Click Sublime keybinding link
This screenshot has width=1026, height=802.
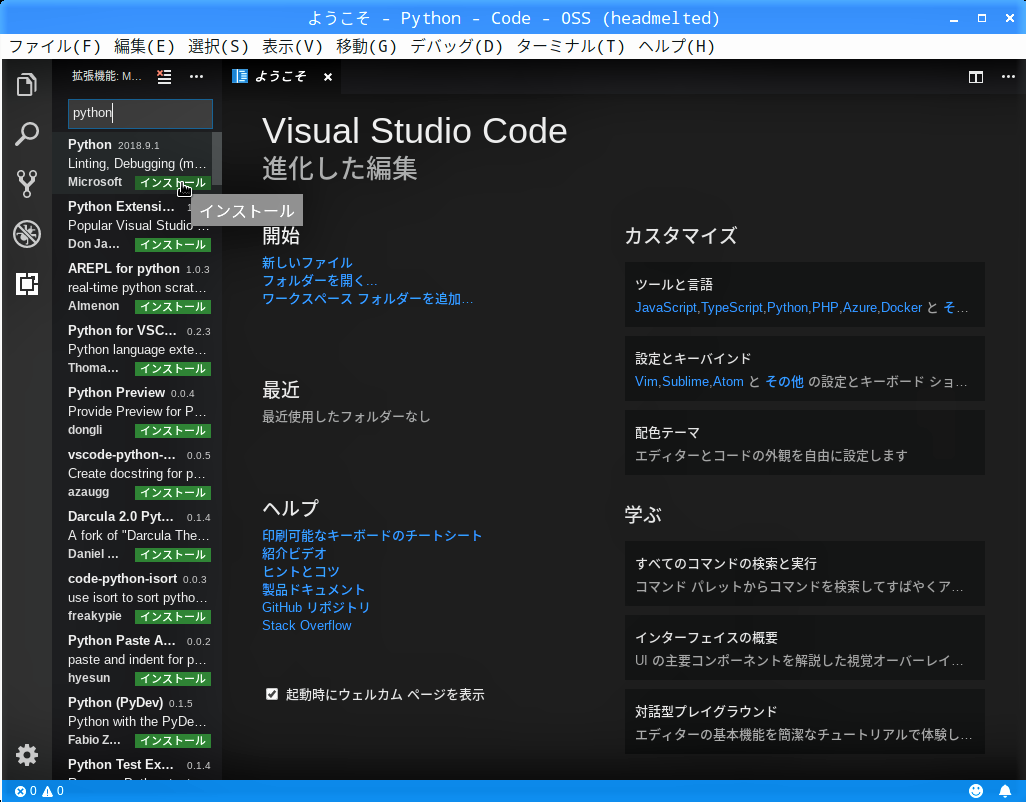685,381
